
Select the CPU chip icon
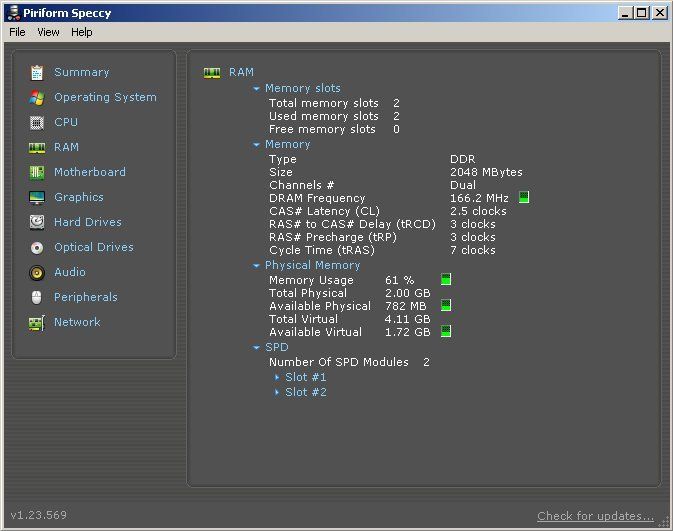point(37,122)
